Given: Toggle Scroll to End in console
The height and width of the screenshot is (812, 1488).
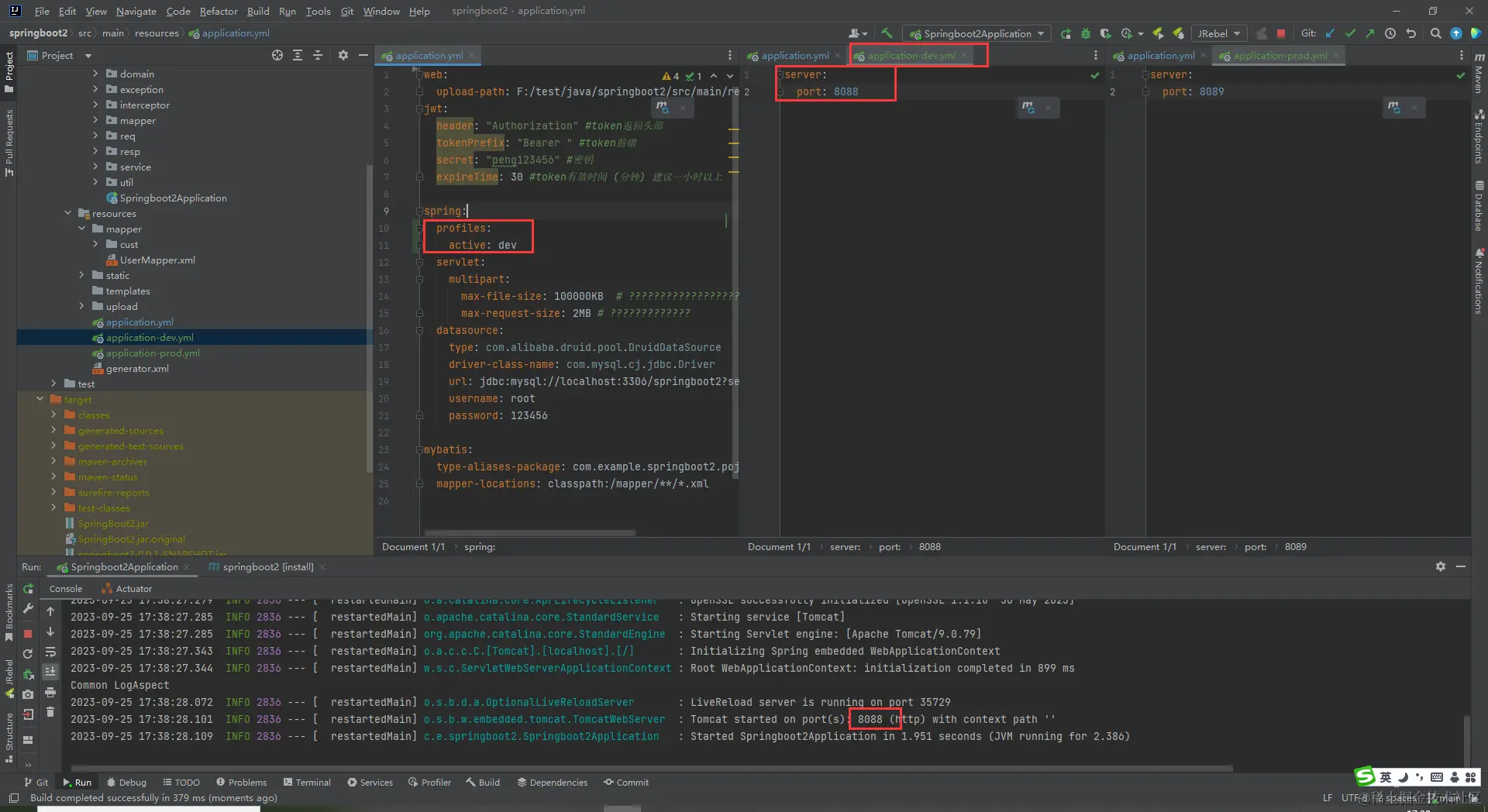Looking at the screenshot, I should pyautogui.click(x=50, y=672).
